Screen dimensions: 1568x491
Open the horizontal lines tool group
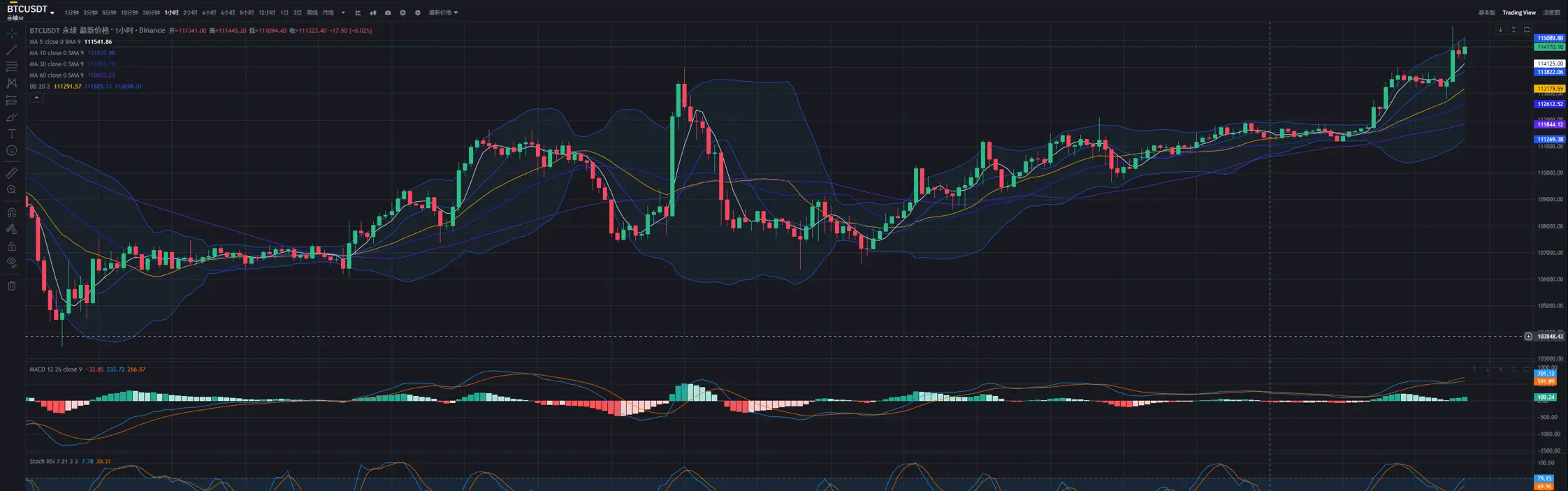click(x=12, y=66)
